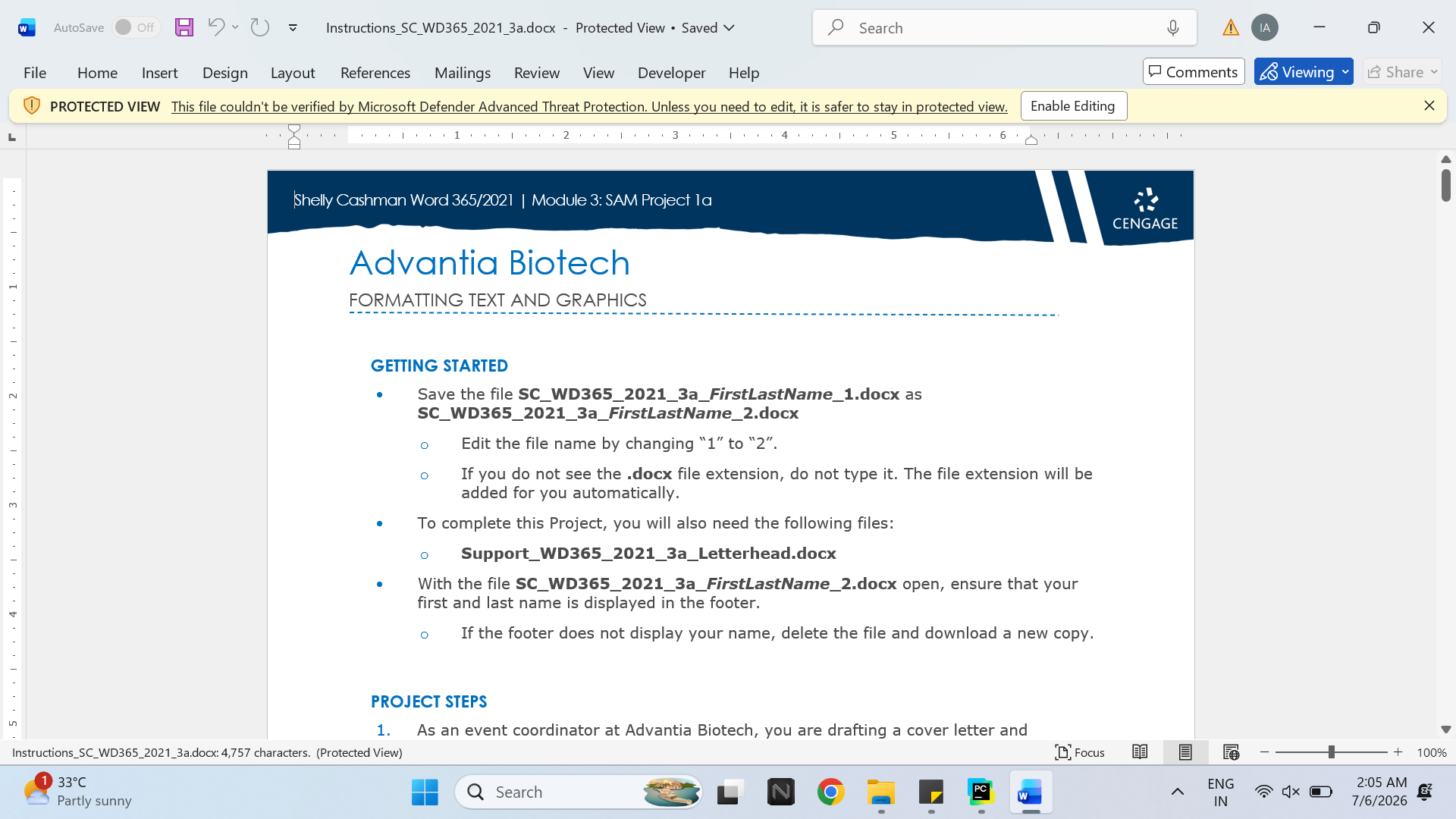Open the IA account profile avatar

click(1265, 28)
